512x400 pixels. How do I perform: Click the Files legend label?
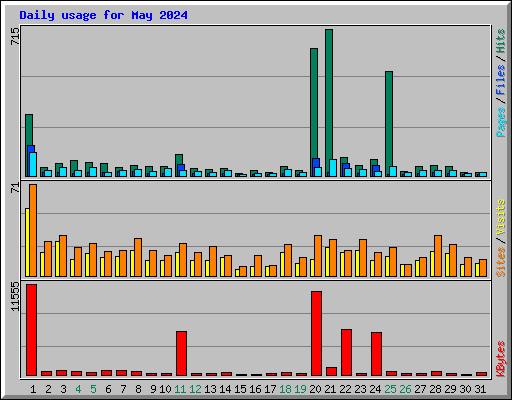501,80
